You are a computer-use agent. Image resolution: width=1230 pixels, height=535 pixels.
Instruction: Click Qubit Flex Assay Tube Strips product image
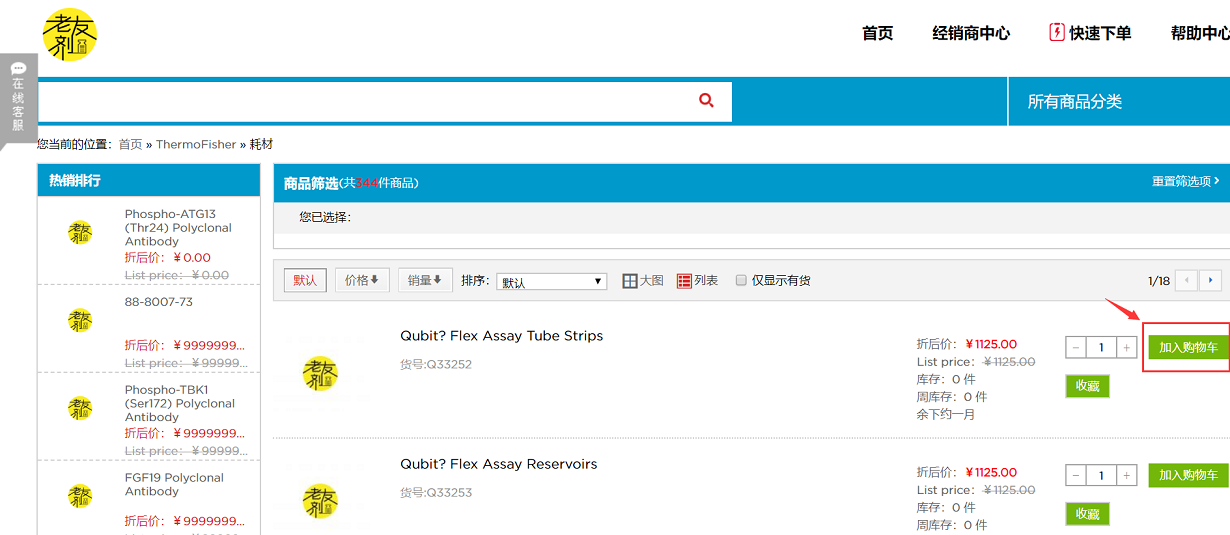[x=320, y=374]
